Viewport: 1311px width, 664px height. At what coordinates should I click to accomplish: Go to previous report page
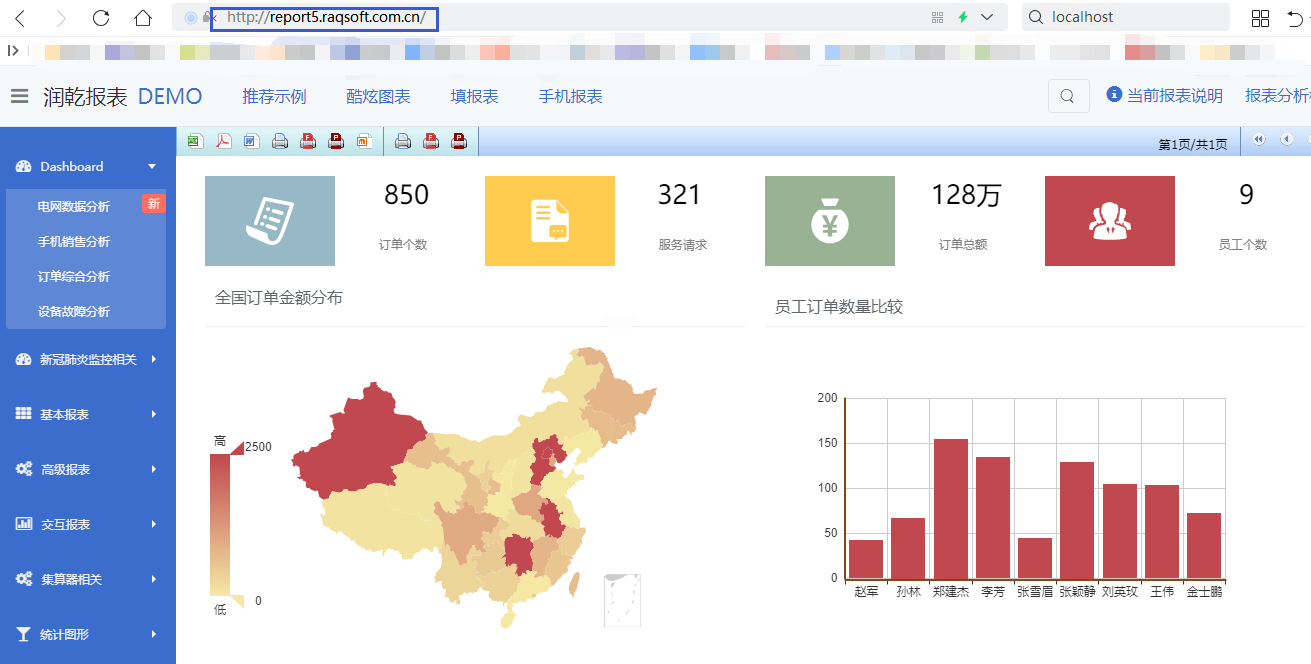[x=1286, y=140]
